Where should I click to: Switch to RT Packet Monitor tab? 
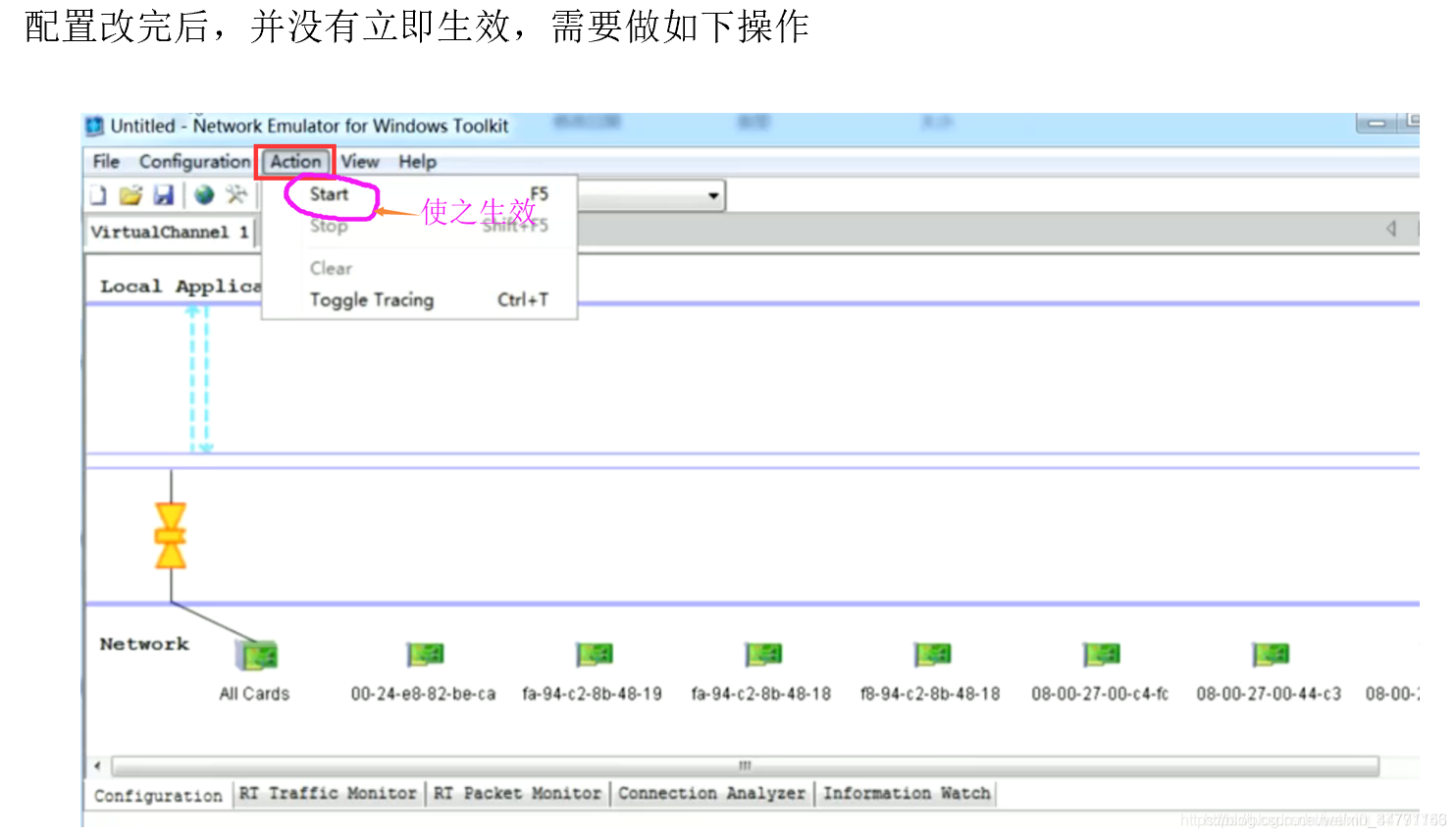coord(517,793)
